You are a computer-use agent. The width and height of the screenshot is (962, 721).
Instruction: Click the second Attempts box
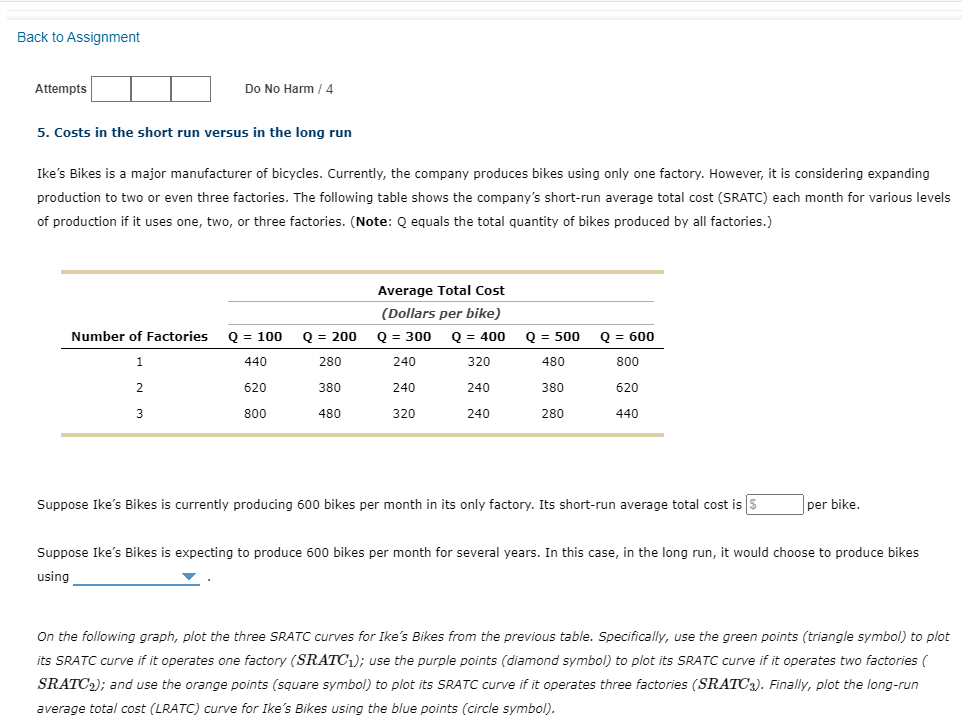pos(151,89)
